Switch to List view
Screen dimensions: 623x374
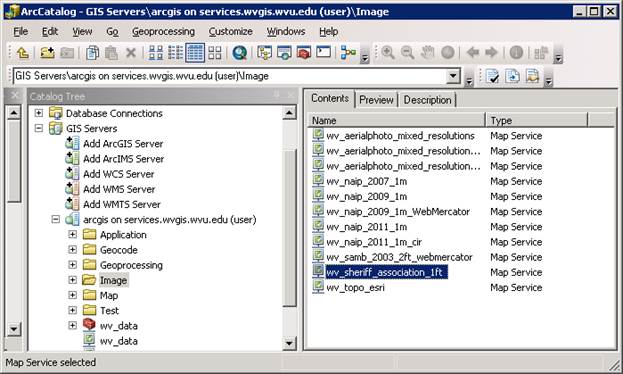pyautogui.click(x=175, y=52)
